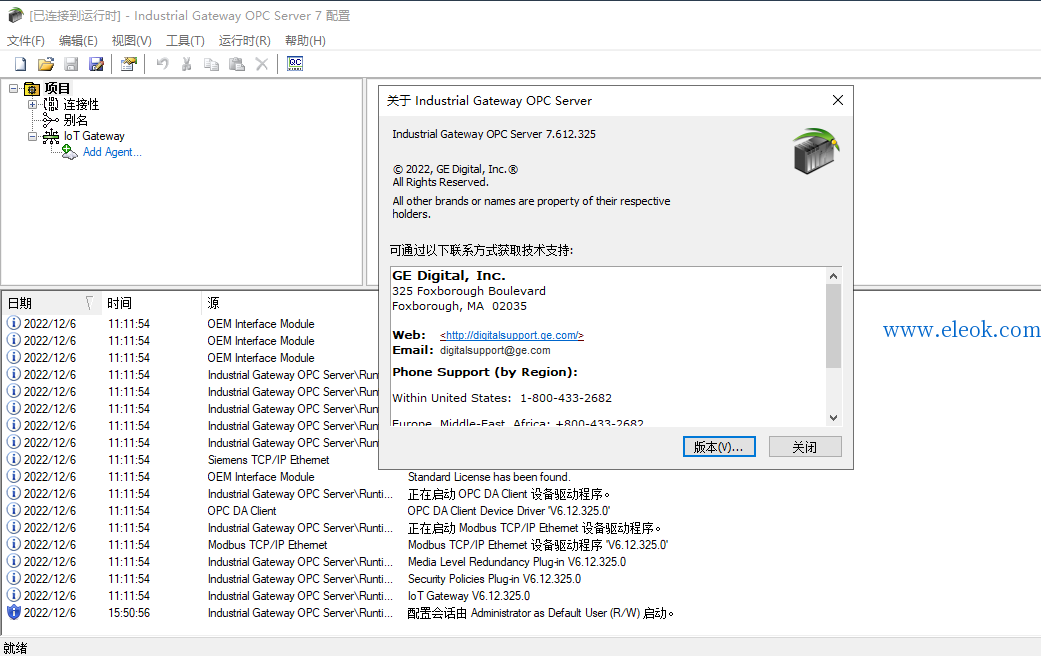Click the 版本(V)... button

click(719, 447)
